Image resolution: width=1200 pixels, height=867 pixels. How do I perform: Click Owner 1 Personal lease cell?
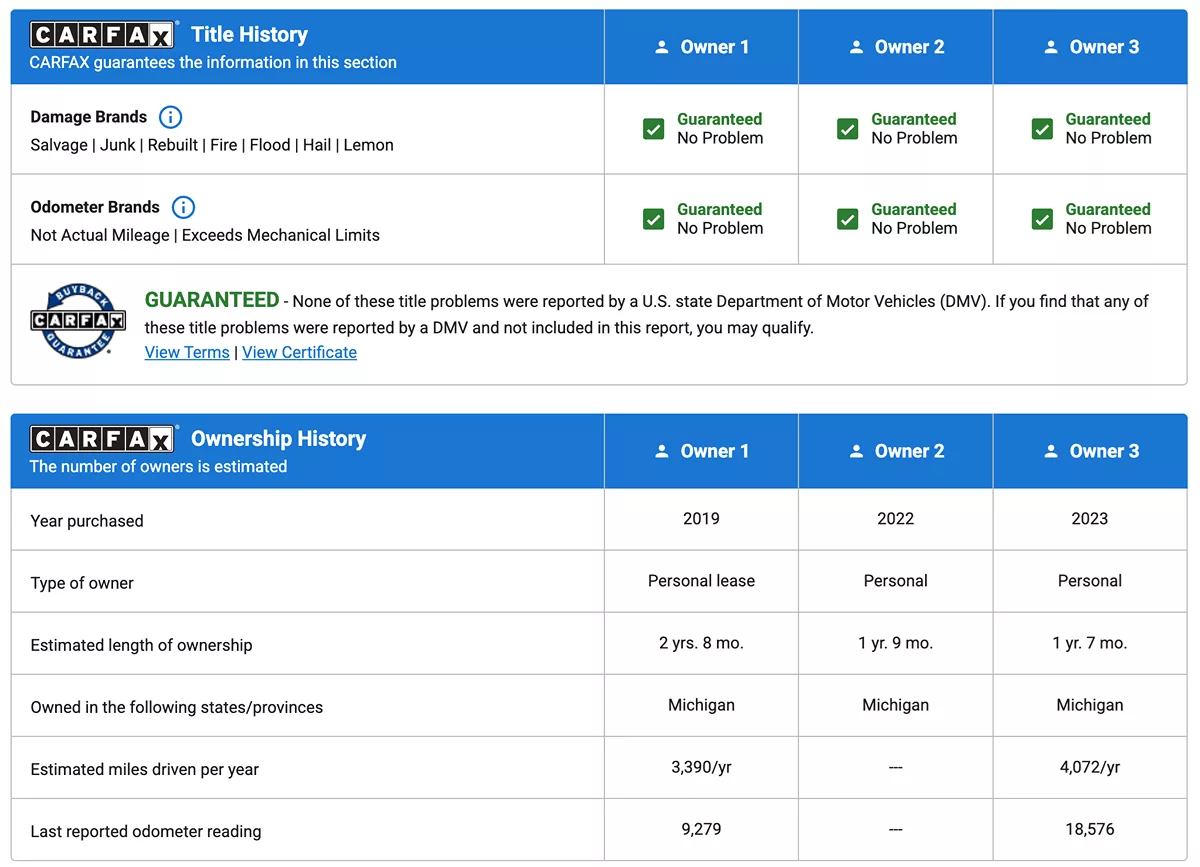701,581
